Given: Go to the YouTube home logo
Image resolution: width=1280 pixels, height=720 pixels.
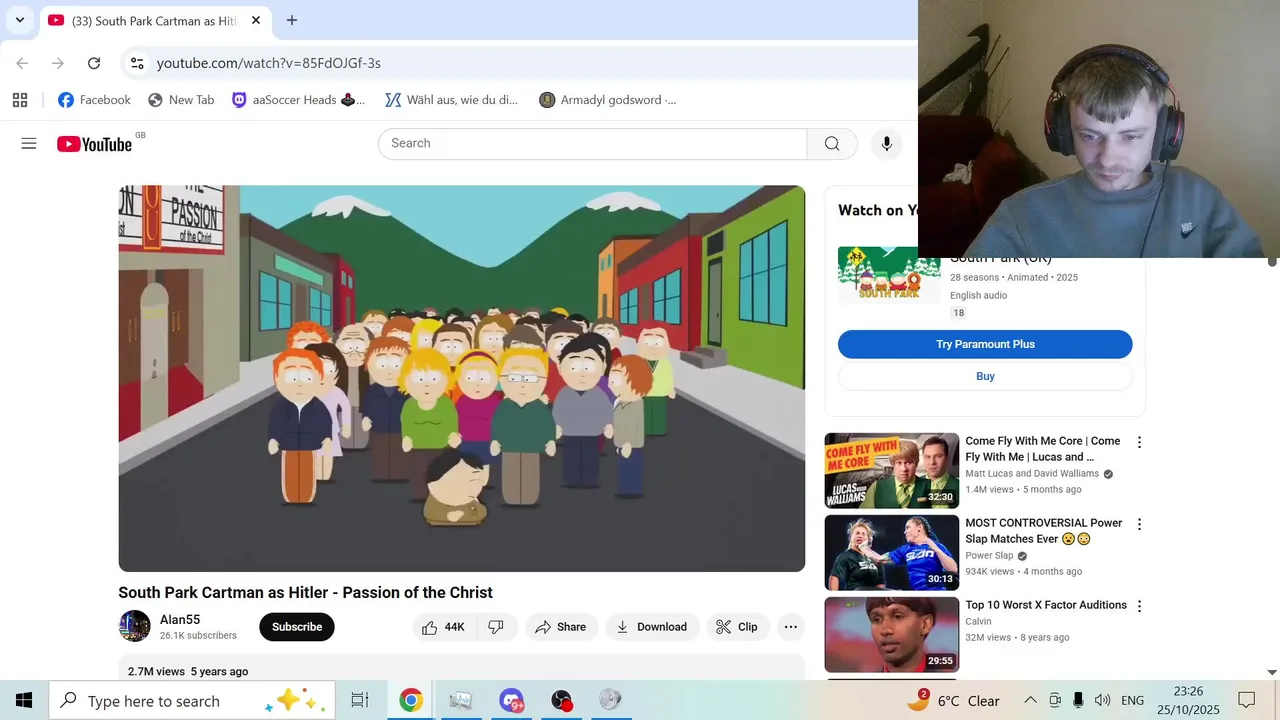Looking at the screenshot, I should tap(94, 144).
